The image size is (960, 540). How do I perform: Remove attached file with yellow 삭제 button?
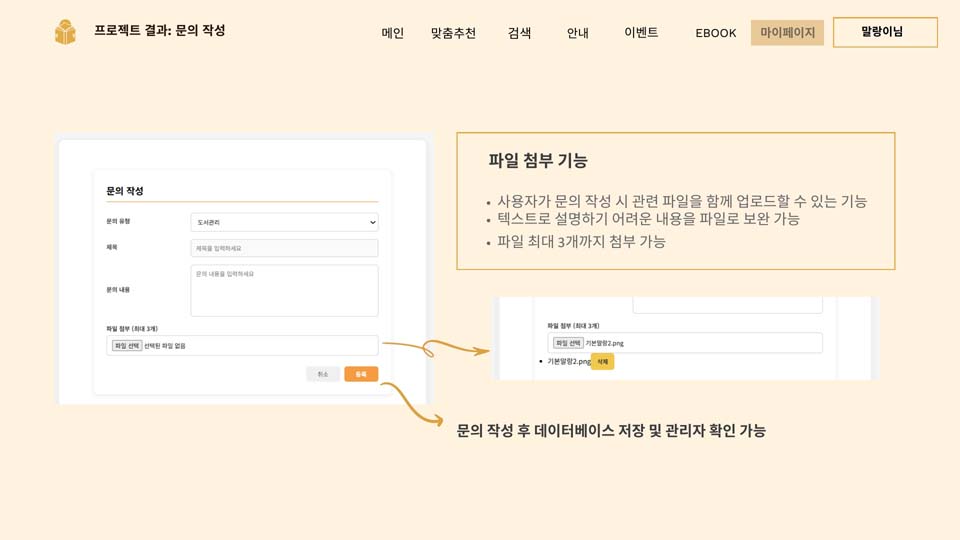602,361
